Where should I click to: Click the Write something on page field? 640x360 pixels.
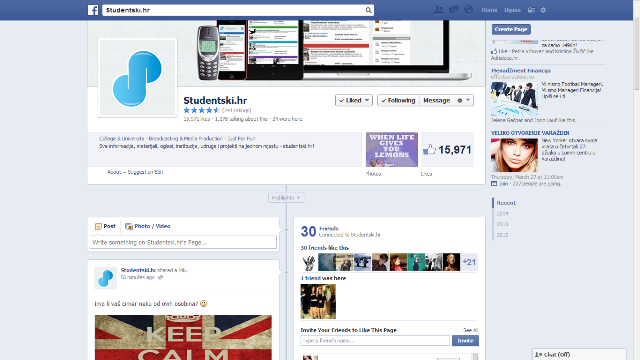point(183,242)
